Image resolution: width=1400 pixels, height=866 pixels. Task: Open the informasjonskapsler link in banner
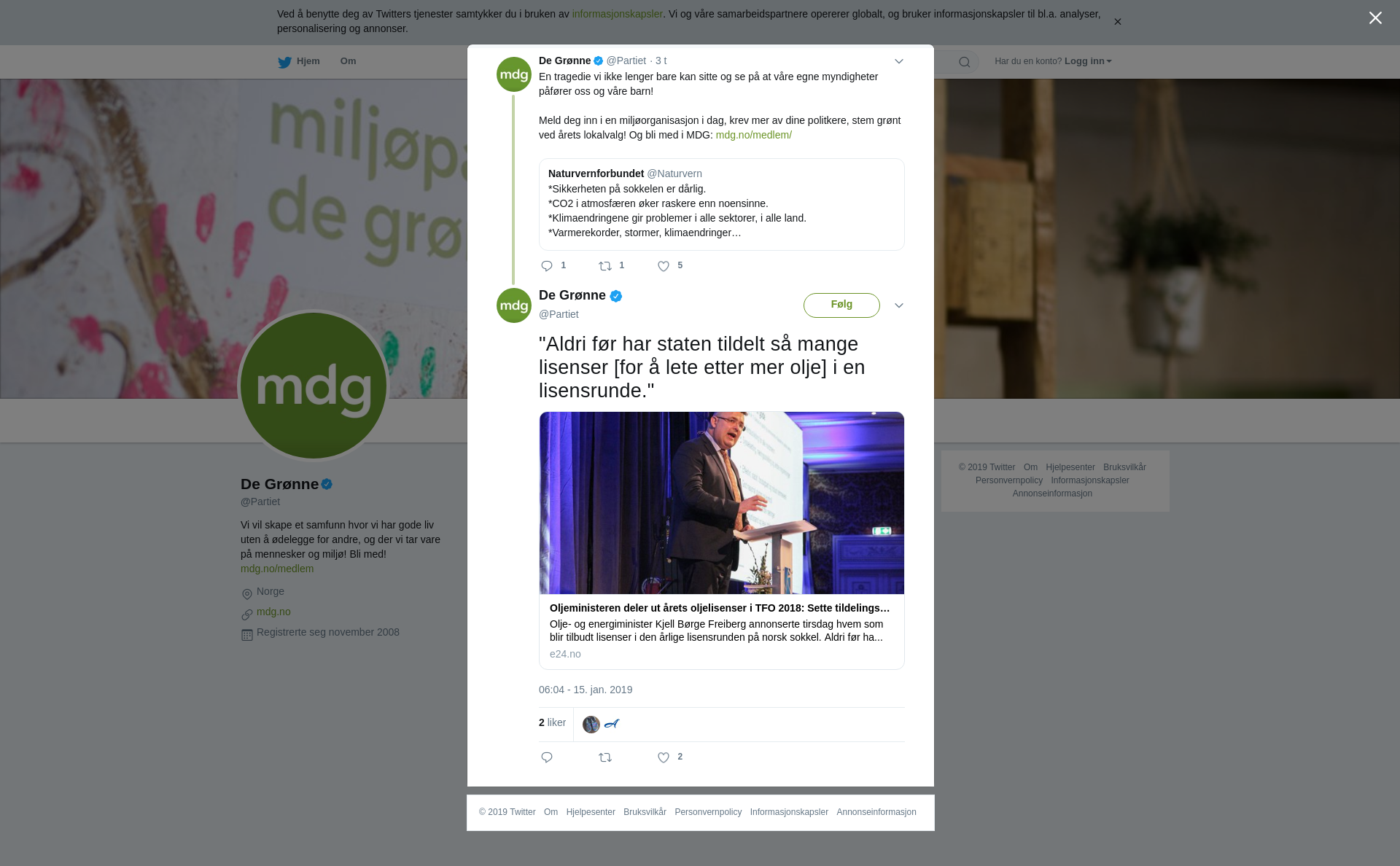coord(617,14)
